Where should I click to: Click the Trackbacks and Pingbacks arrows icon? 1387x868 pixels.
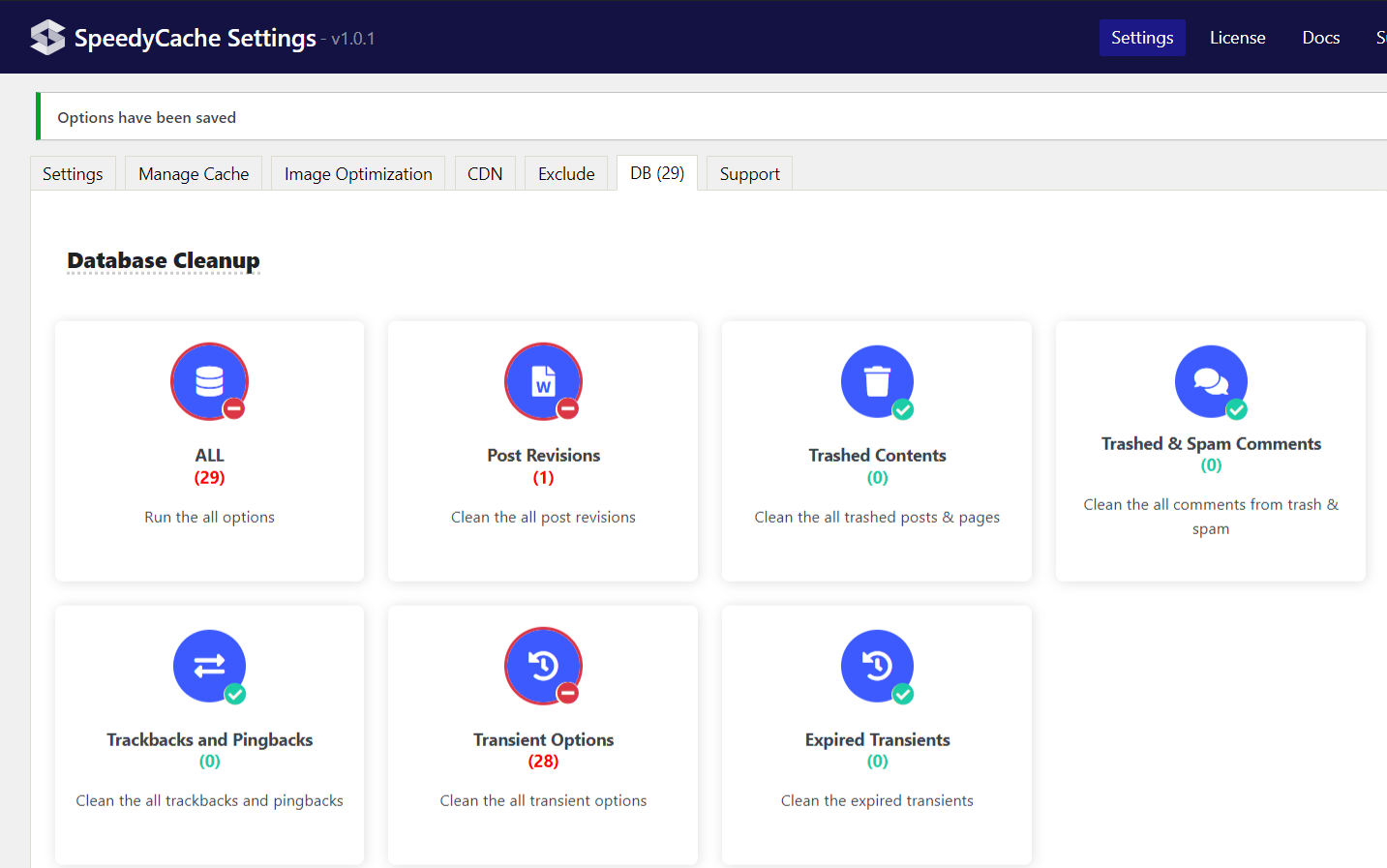click(x=209, y=666)
